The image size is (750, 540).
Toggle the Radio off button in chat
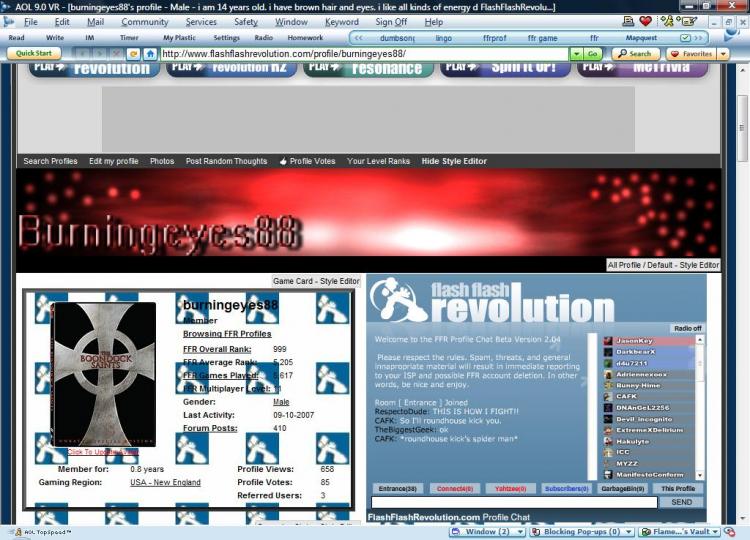tap(687, 329)
